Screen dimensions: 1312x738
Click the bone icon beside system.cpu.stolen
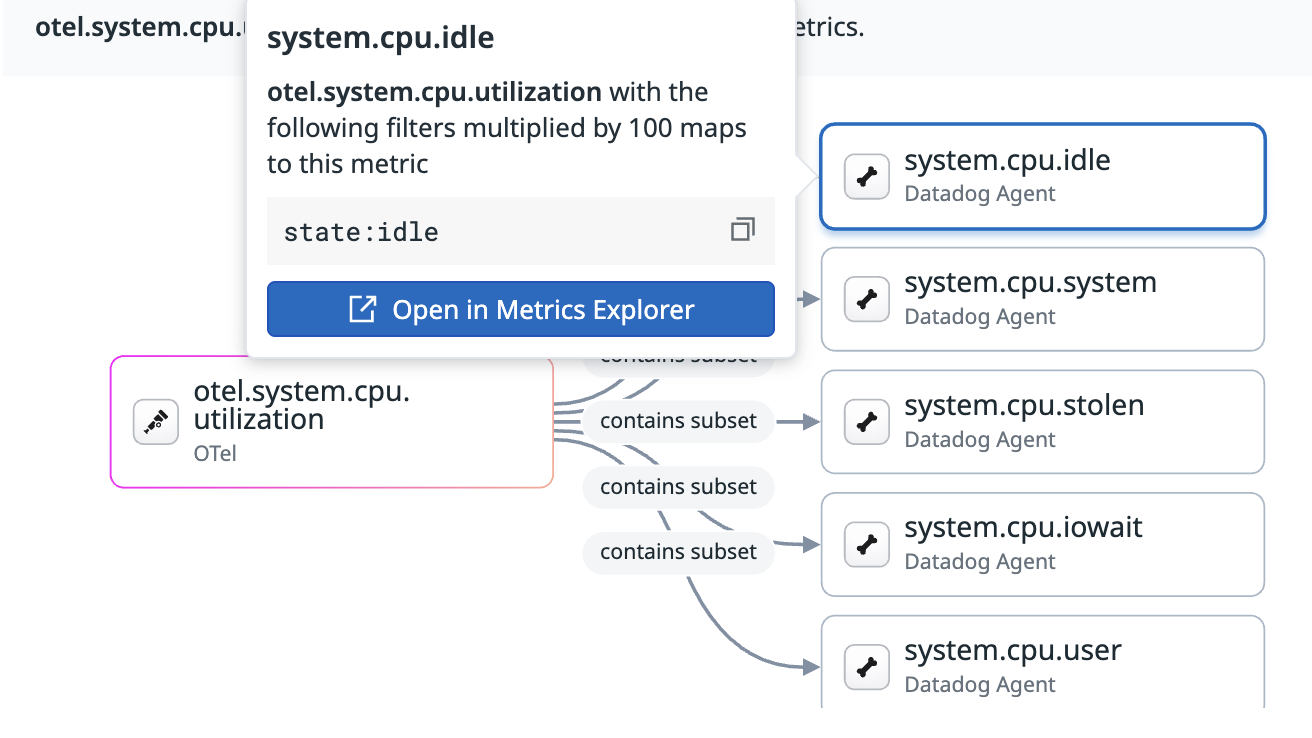867,422
